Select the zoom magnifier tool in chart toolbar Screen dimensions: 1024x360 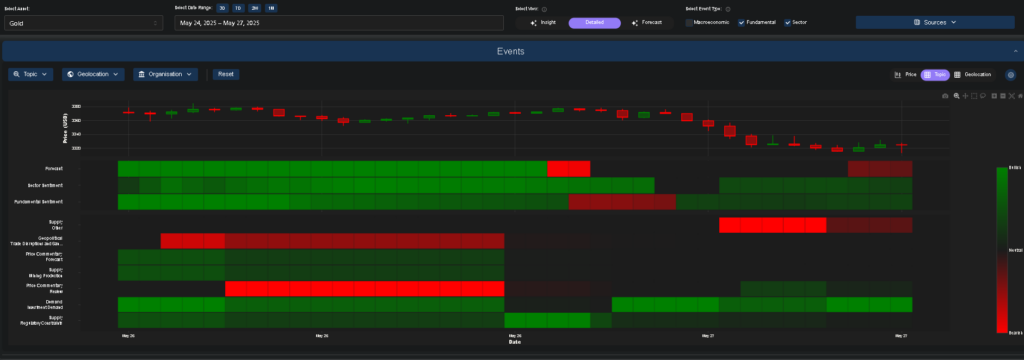click(x=957, y=96)
